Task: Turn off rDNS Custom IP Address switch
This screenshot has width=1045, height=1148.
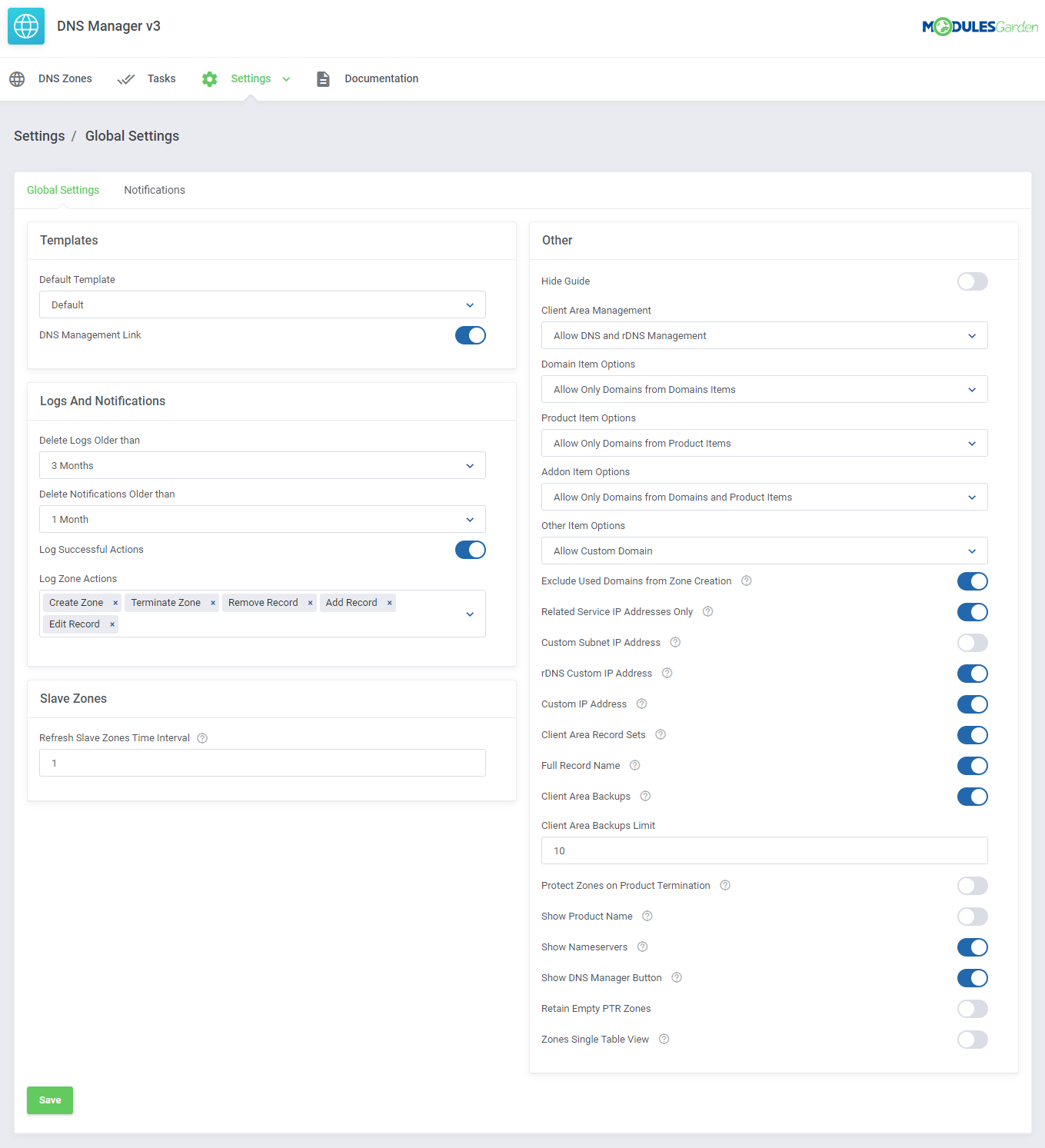Action: 973,674
